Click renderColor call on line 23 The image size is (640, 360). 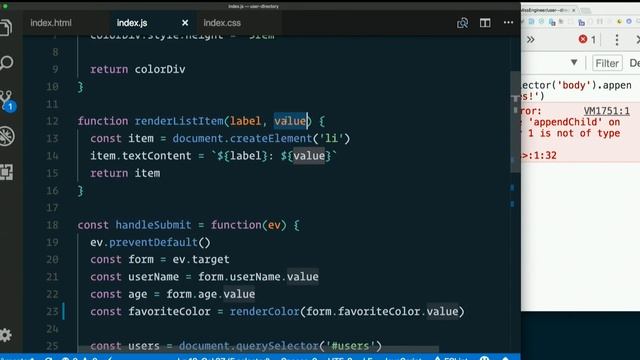click(264, 312)
